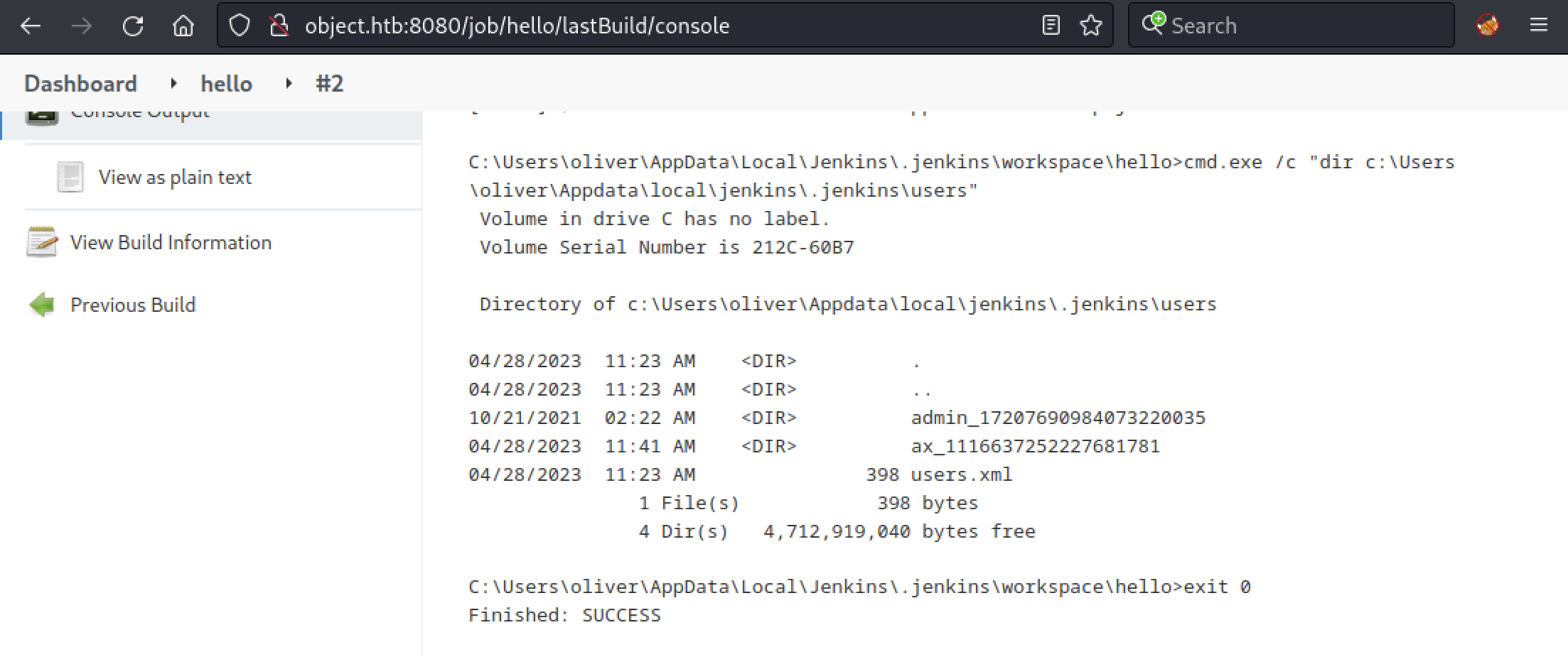The image size is (1568, 657).
Task: Open the Firefox hamburger menu
Action: point(1539,26)
